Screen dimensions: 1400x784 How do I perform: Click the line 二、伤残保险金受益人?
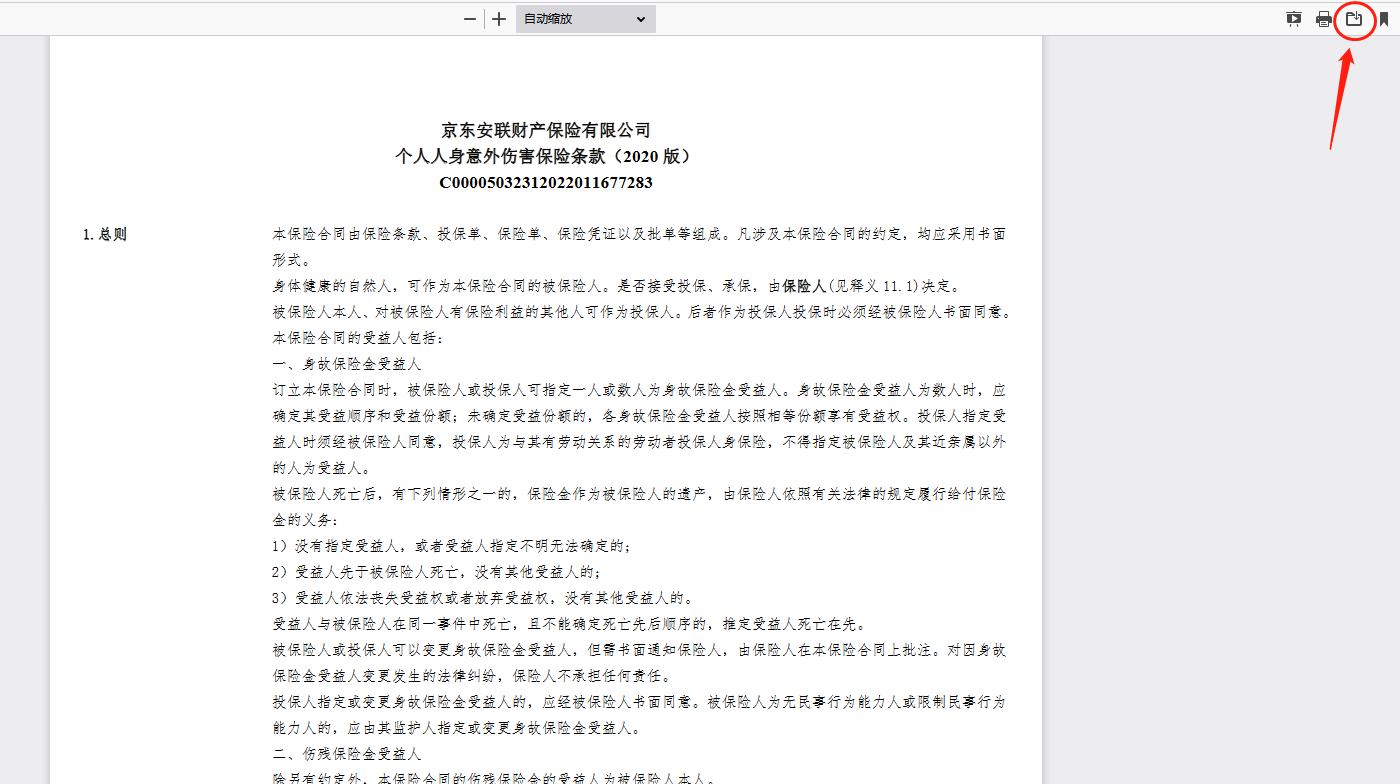pos(347,753)
